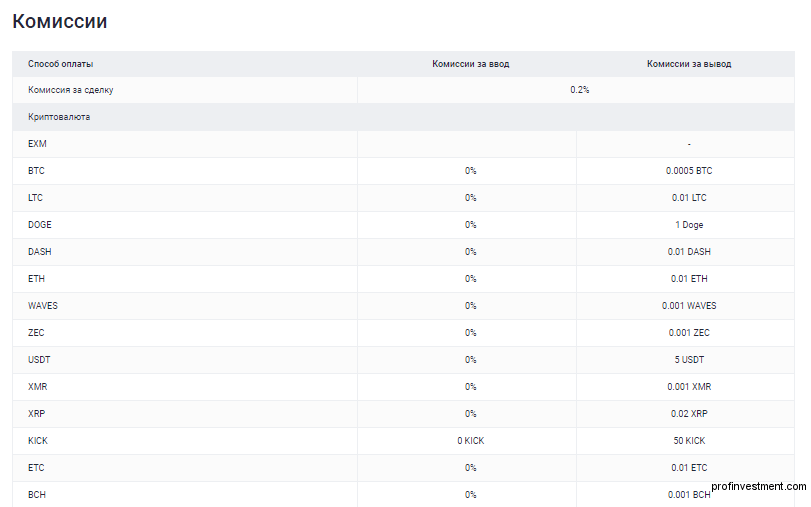Click the 0.001 ZEC withdrawal fee
Screen dimensions: 811x507
point(689,333)
